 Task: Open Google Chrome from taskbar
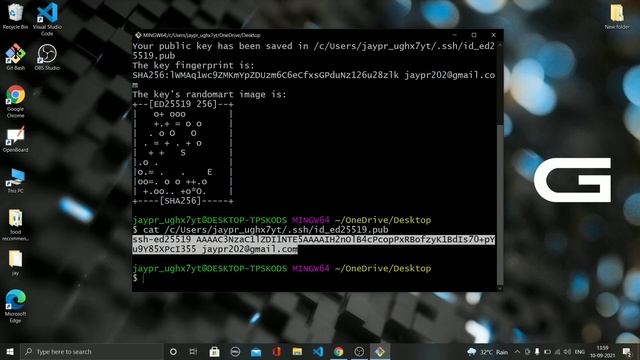click(x=338, y=351)
